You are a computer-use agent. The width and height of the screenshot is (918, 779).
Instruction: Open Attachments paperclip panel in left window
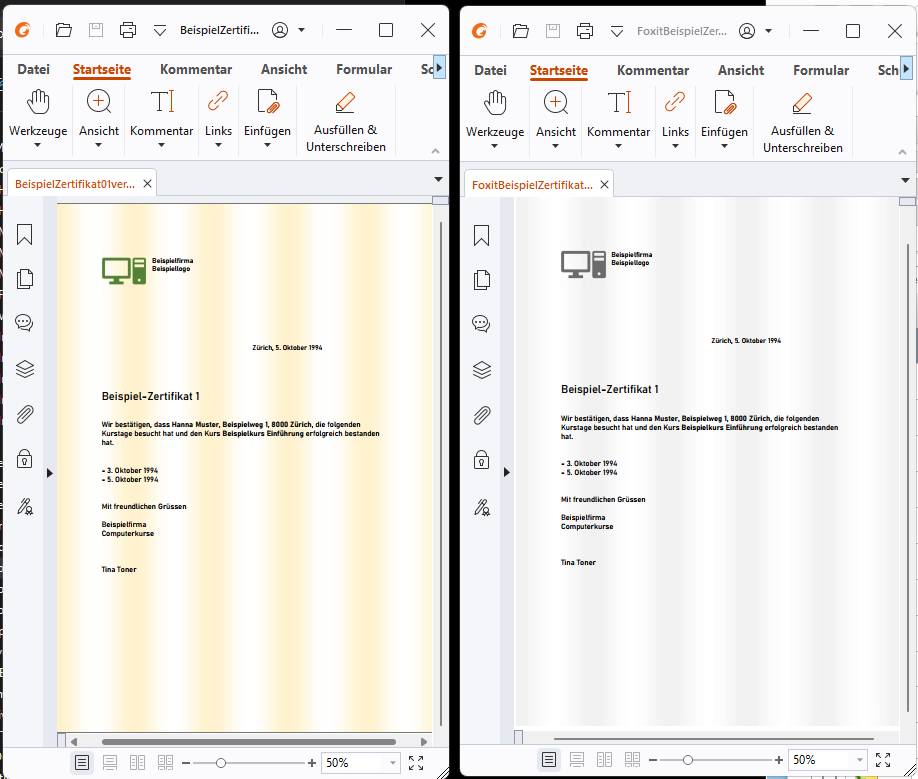tap(25, 414)
